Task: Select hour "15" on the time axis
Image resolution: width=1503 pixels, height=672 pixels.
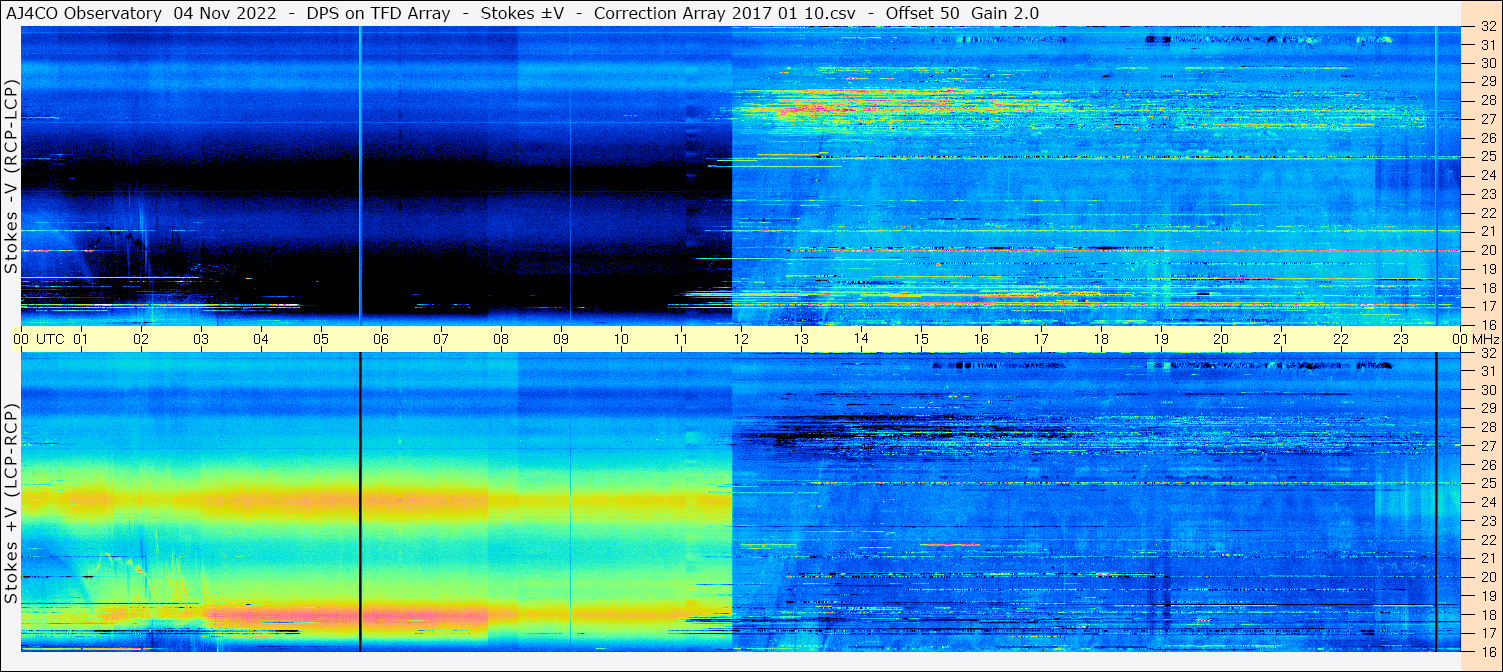Action: point(921,339)
